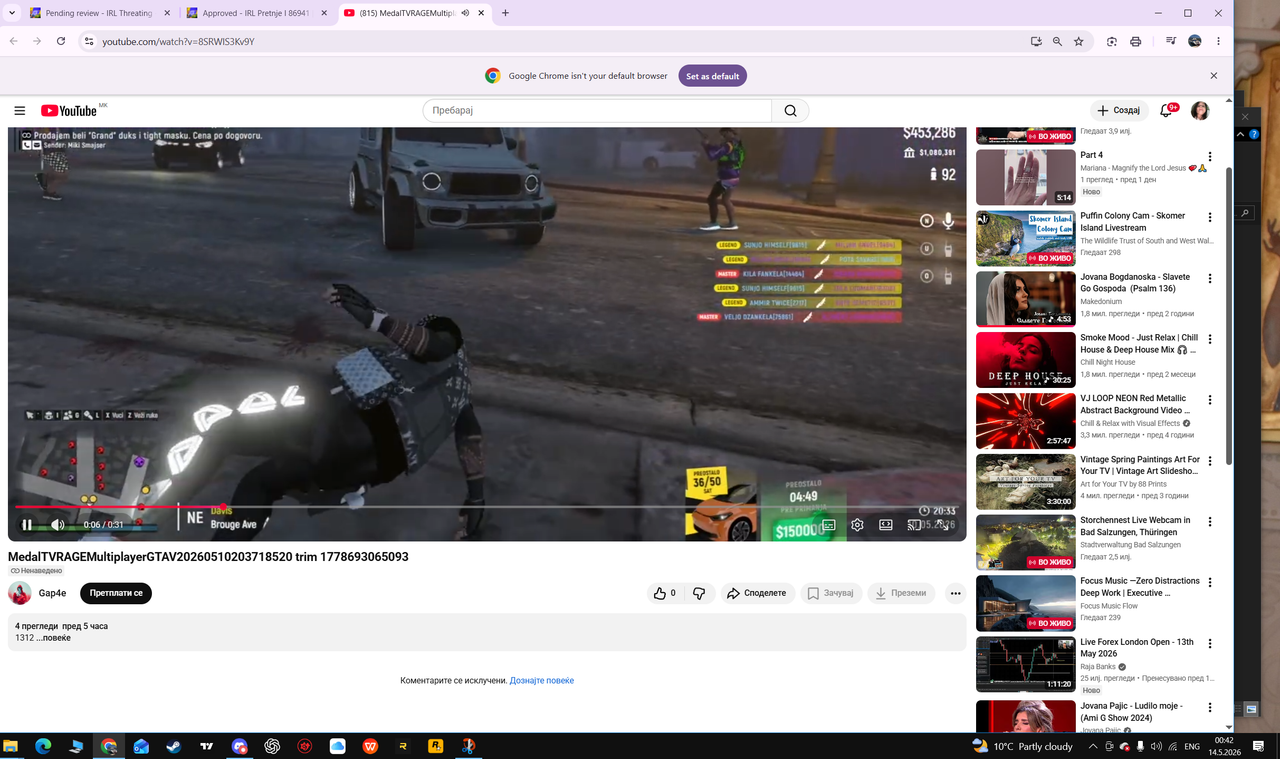Open the Gap4e channel avatar

(20, 593)
